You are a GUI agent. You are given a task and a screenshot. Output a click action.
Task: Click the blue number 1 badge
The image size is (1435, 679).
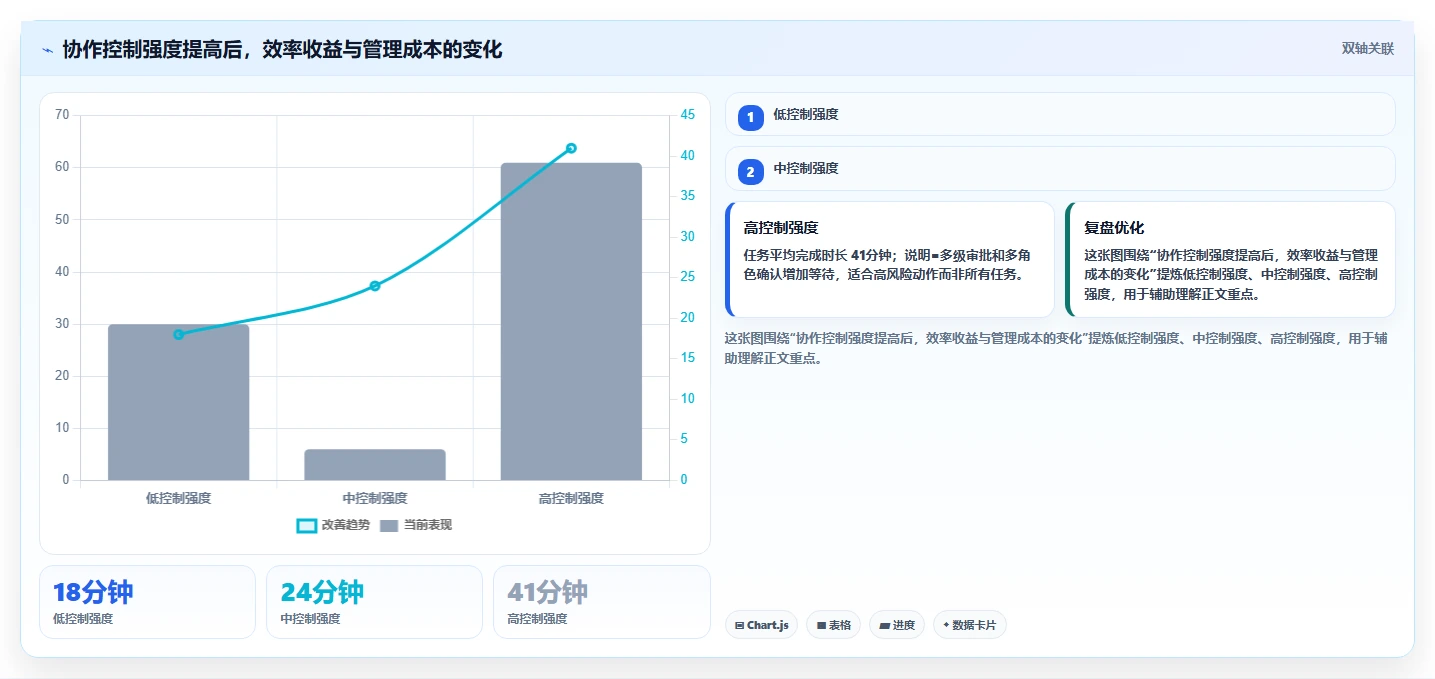[x=750, y=118]
